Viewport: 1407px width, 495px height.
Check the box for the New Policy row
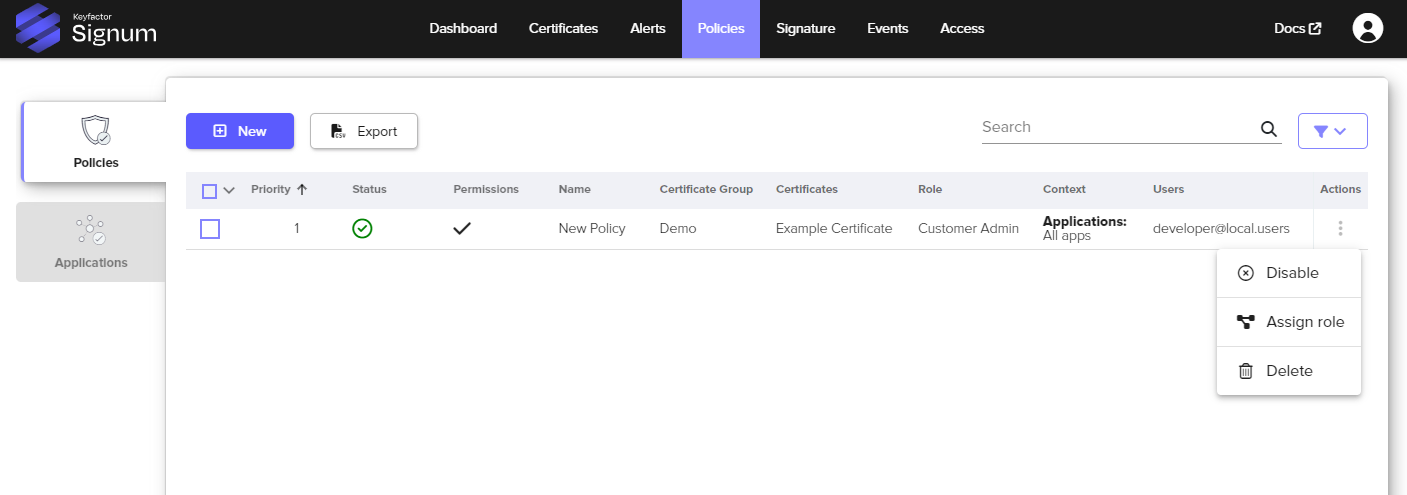click(210, 229)
